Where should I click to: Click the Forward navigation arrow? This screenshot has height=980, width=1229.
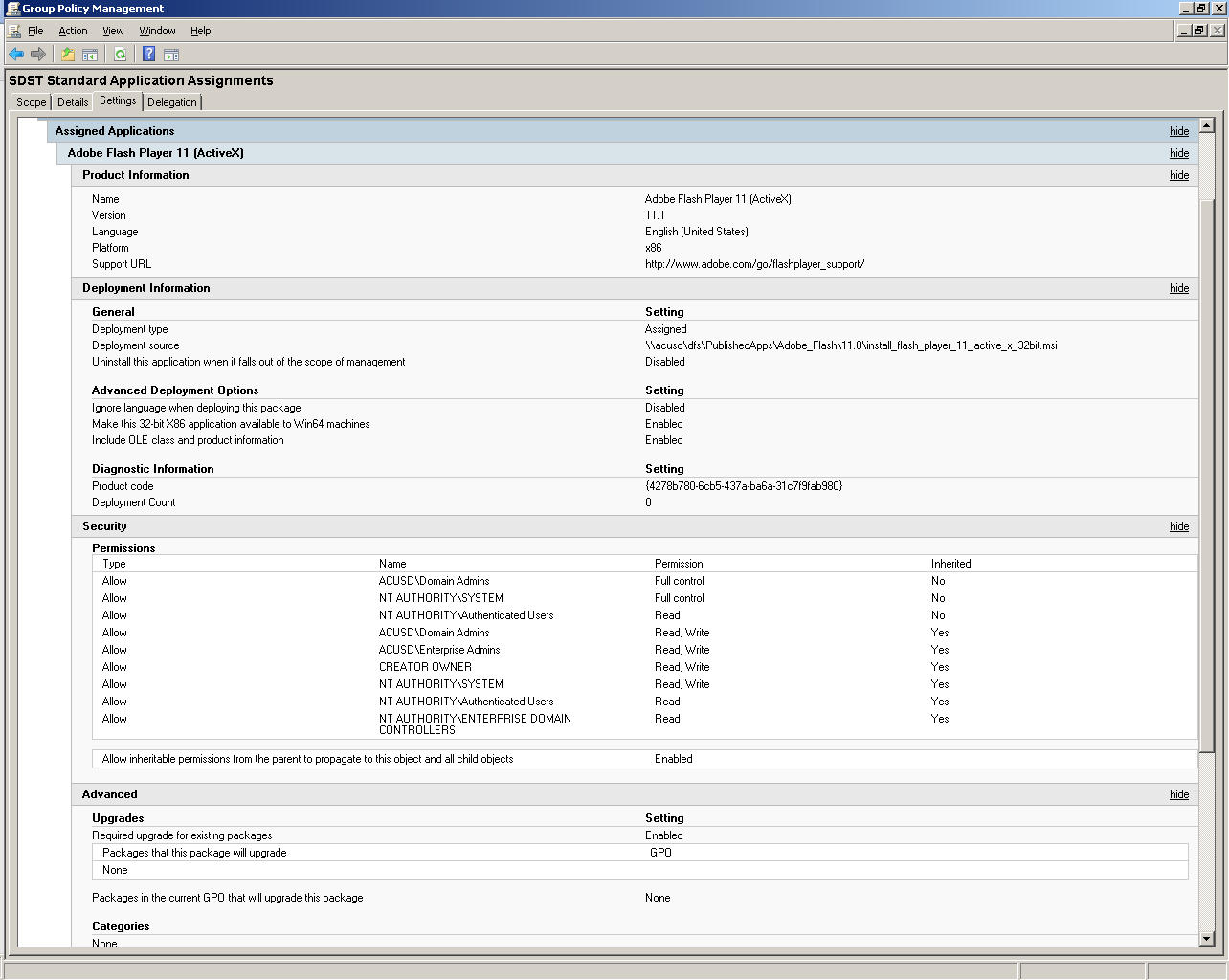pyautogui.click(x=38, y=54)
